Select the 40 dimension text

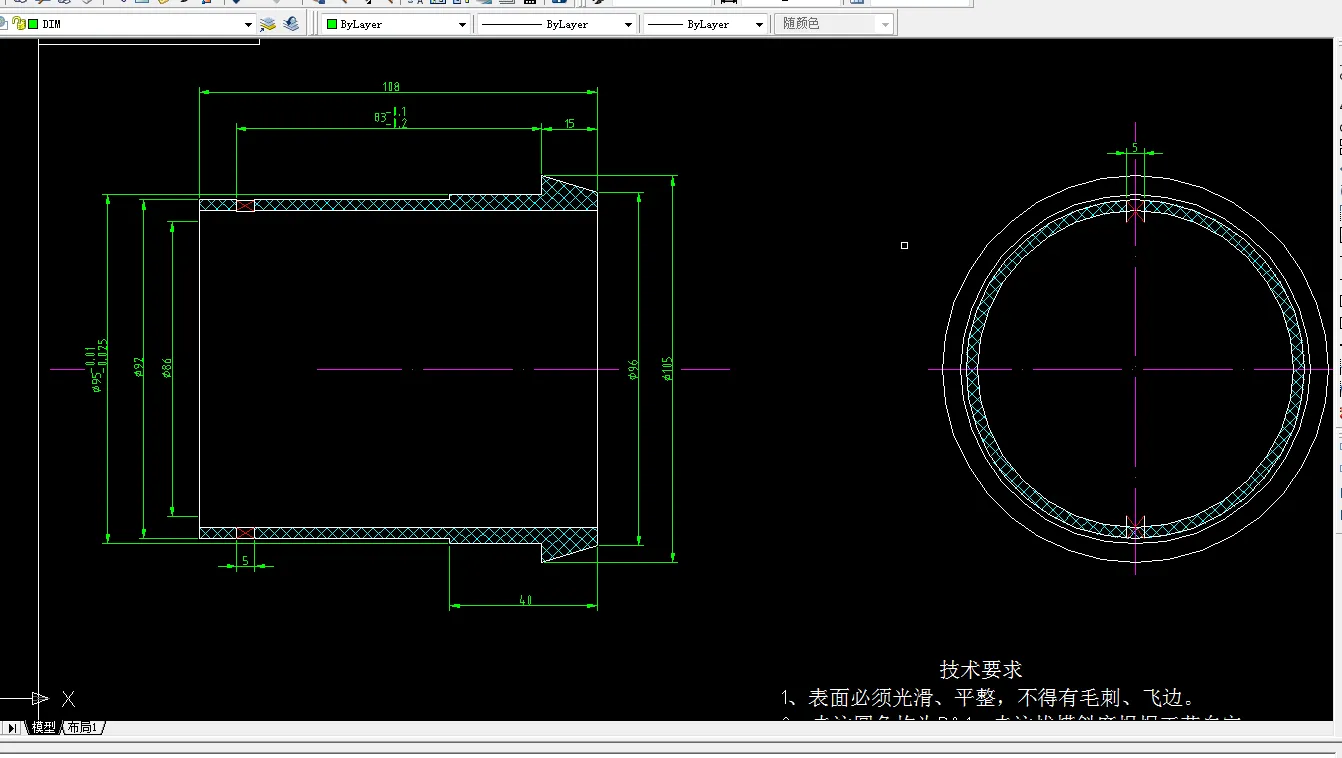pos(525,600)
